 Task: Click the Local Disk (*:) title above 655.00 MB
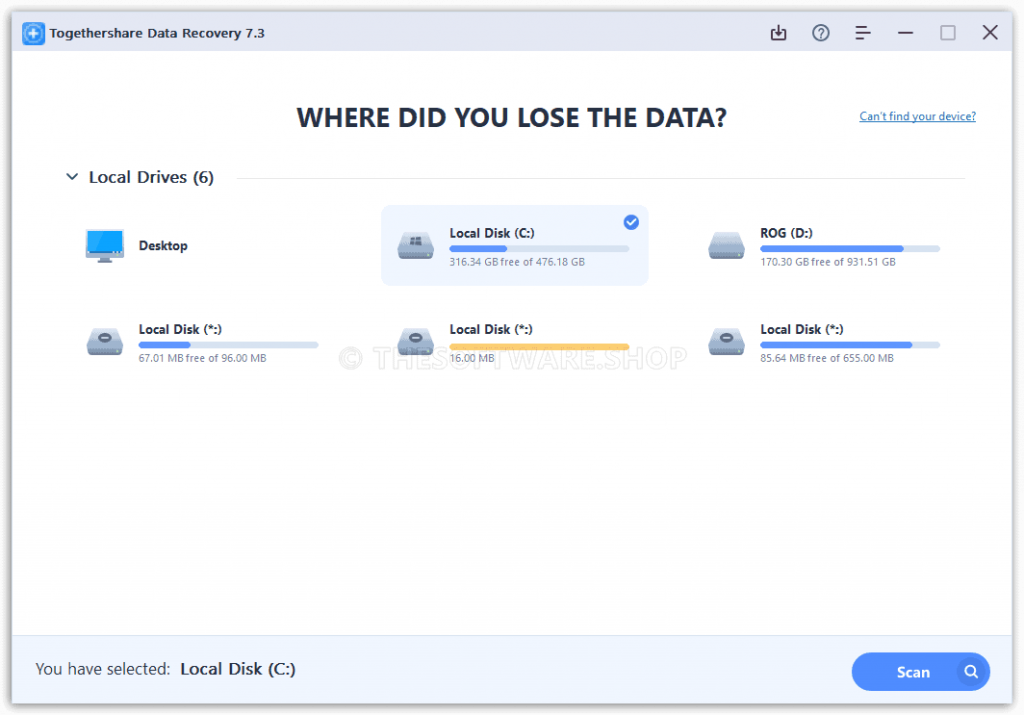802,329
